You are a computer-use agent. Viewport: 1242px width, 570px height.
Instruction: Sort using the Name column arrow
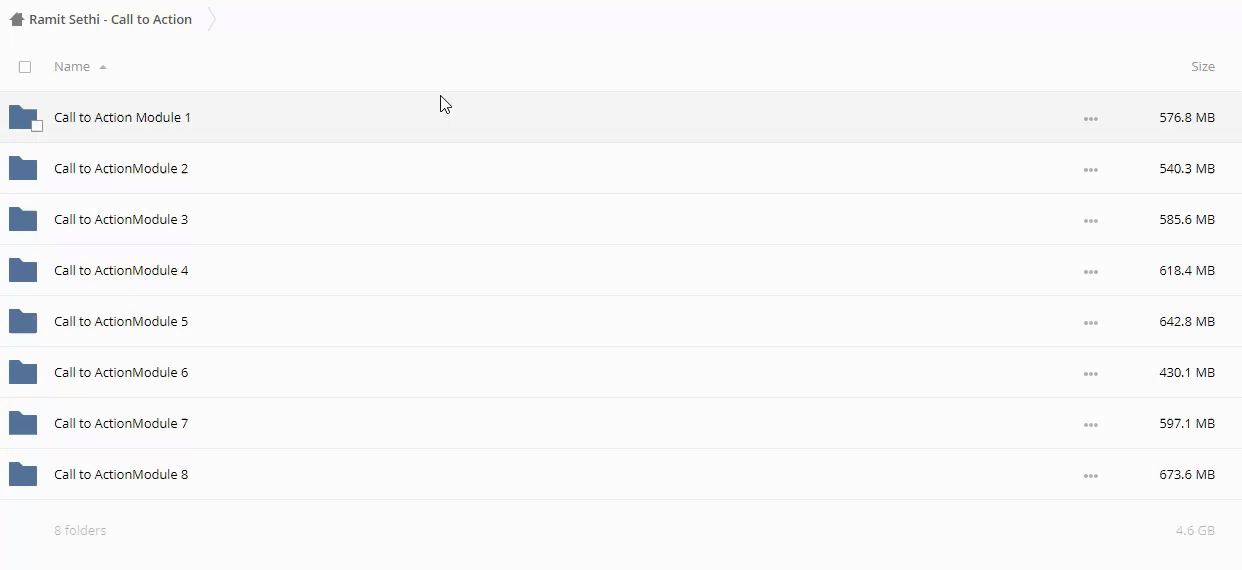coord(103,67)
